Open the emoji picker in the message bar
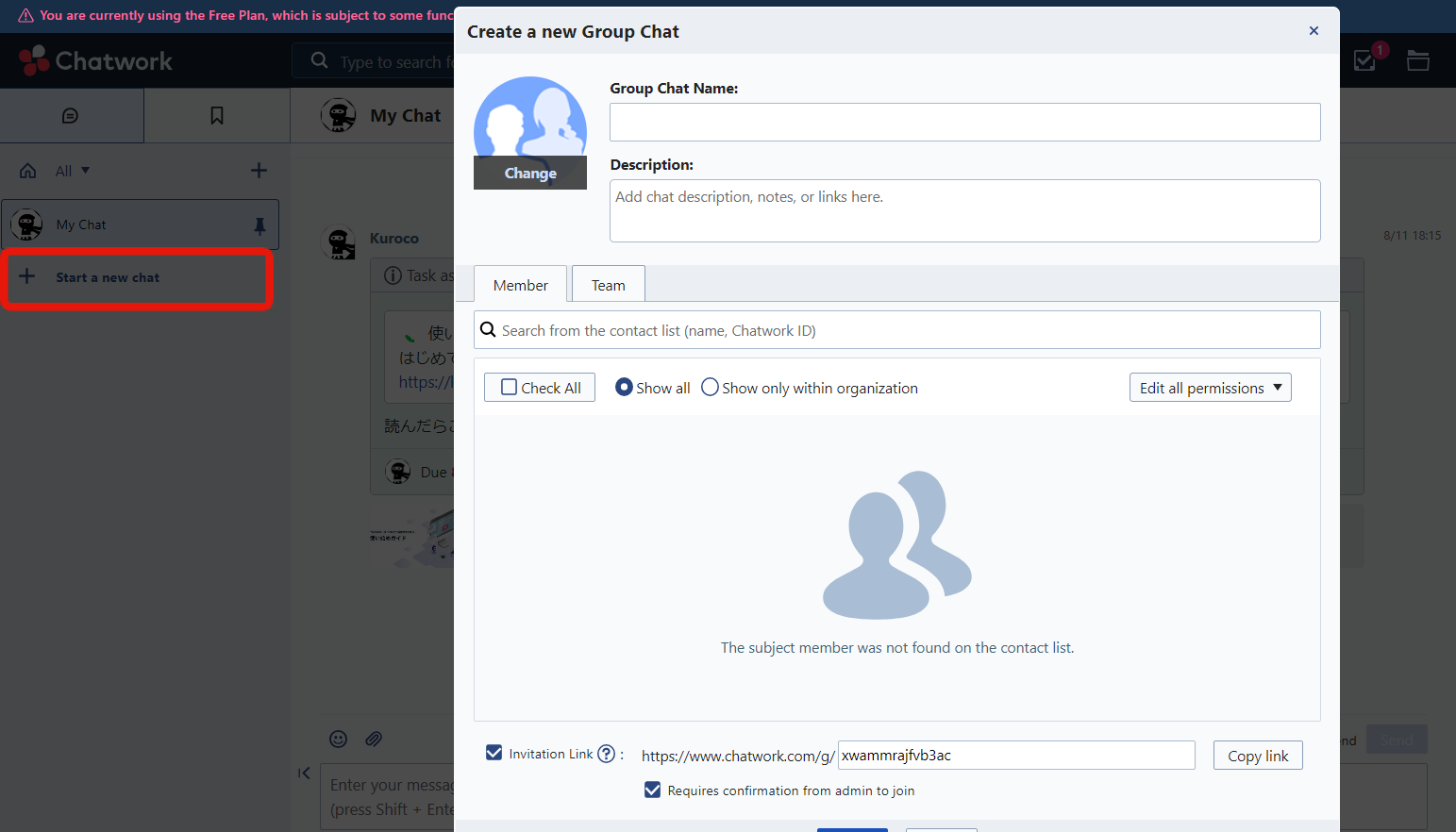 pyautogui.click(x=338, y=739)
